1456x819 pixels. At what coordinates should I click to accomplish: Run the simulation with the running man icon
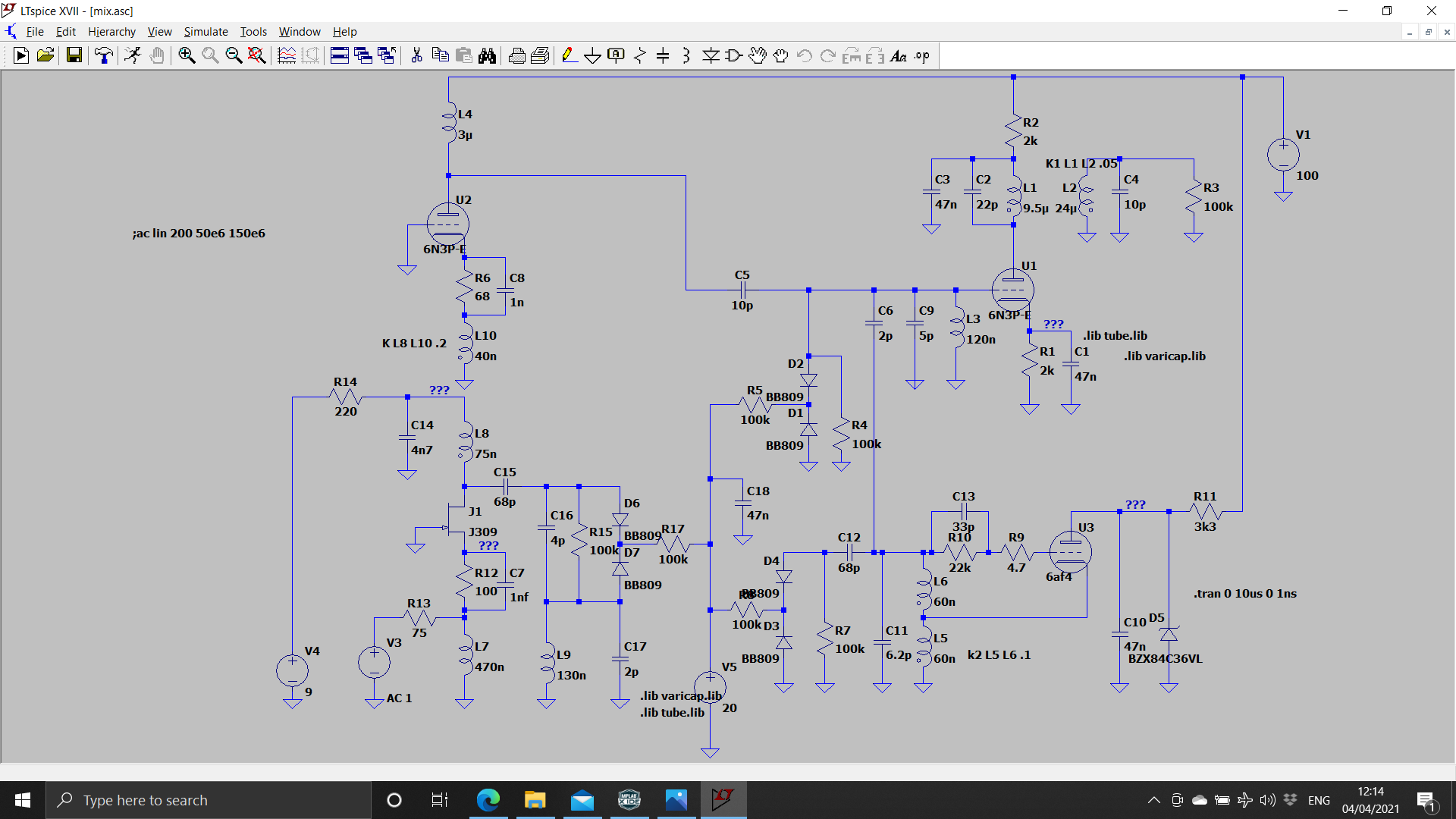pyautogui.click(x=133, y=55)
